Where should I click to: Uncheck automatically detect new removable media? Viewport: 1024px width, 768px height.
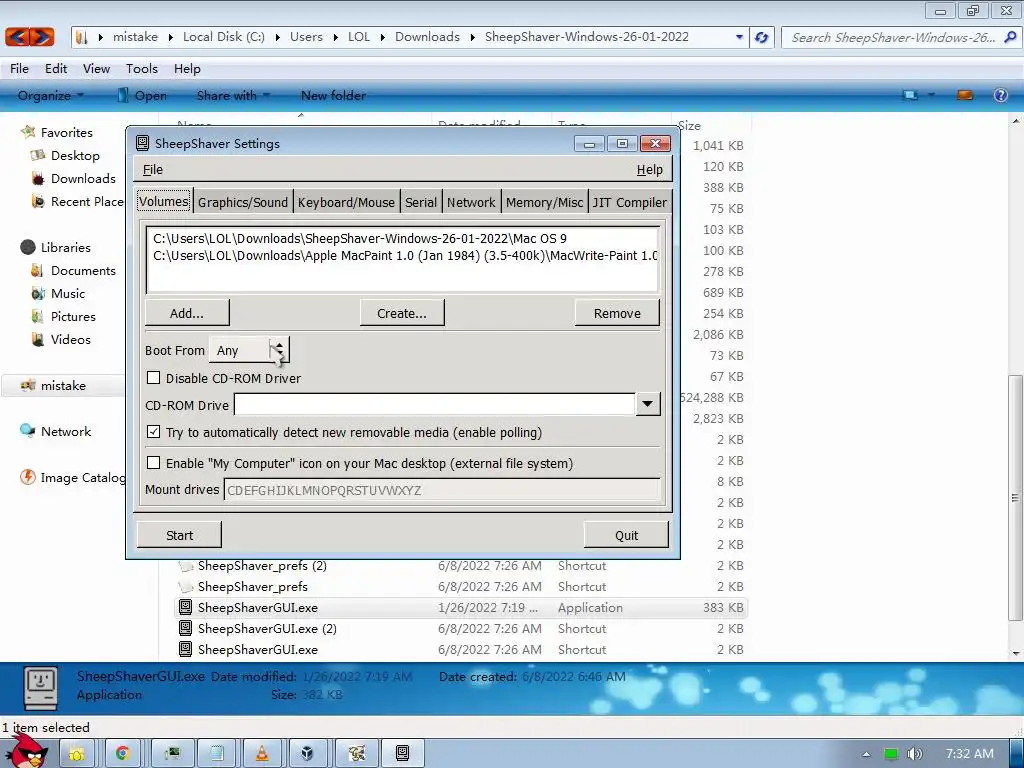(x=153, y=432)
